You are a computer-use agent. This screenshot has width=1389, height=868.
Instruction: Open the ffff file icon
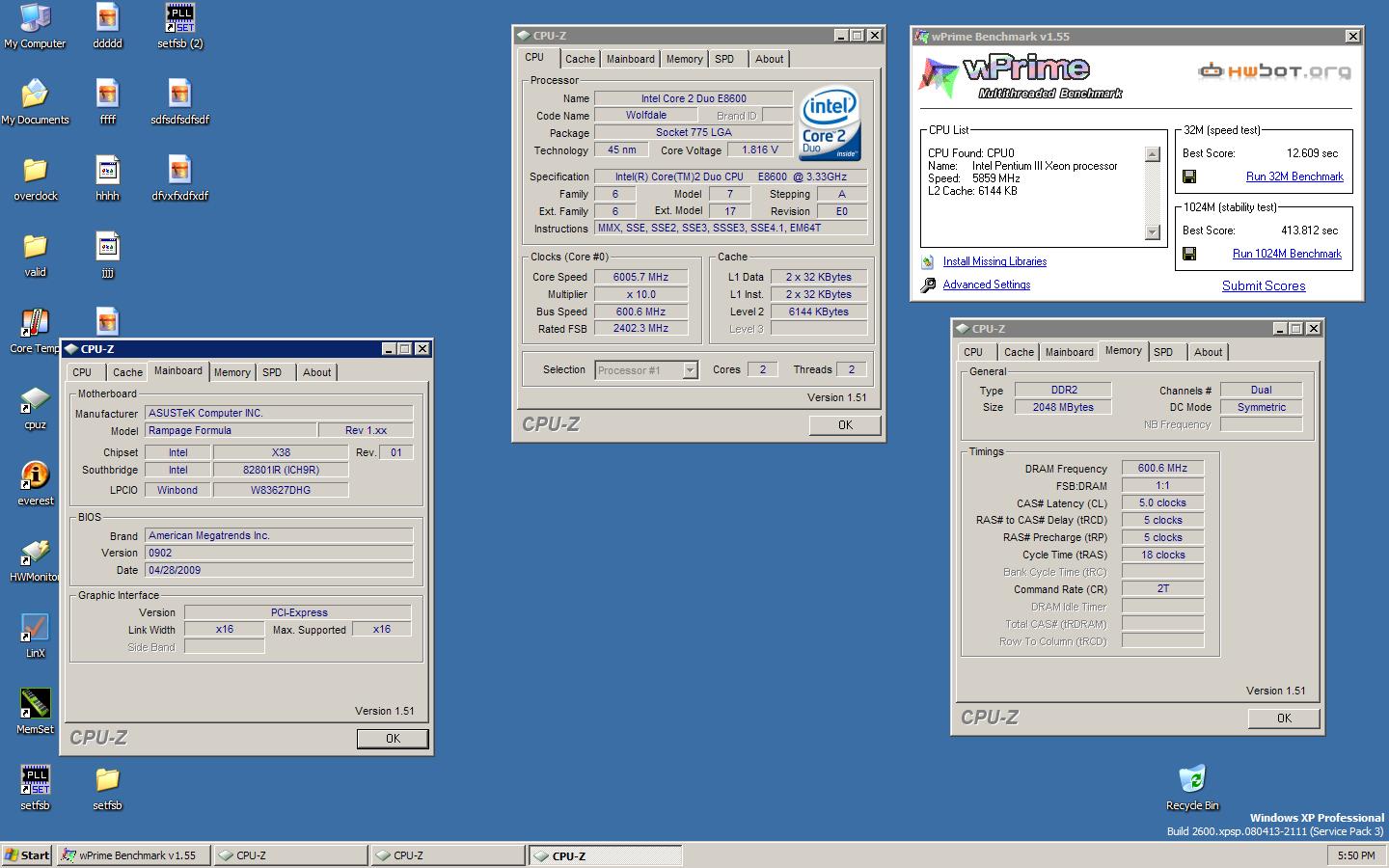pyautogui.click(x=107, y=102)
